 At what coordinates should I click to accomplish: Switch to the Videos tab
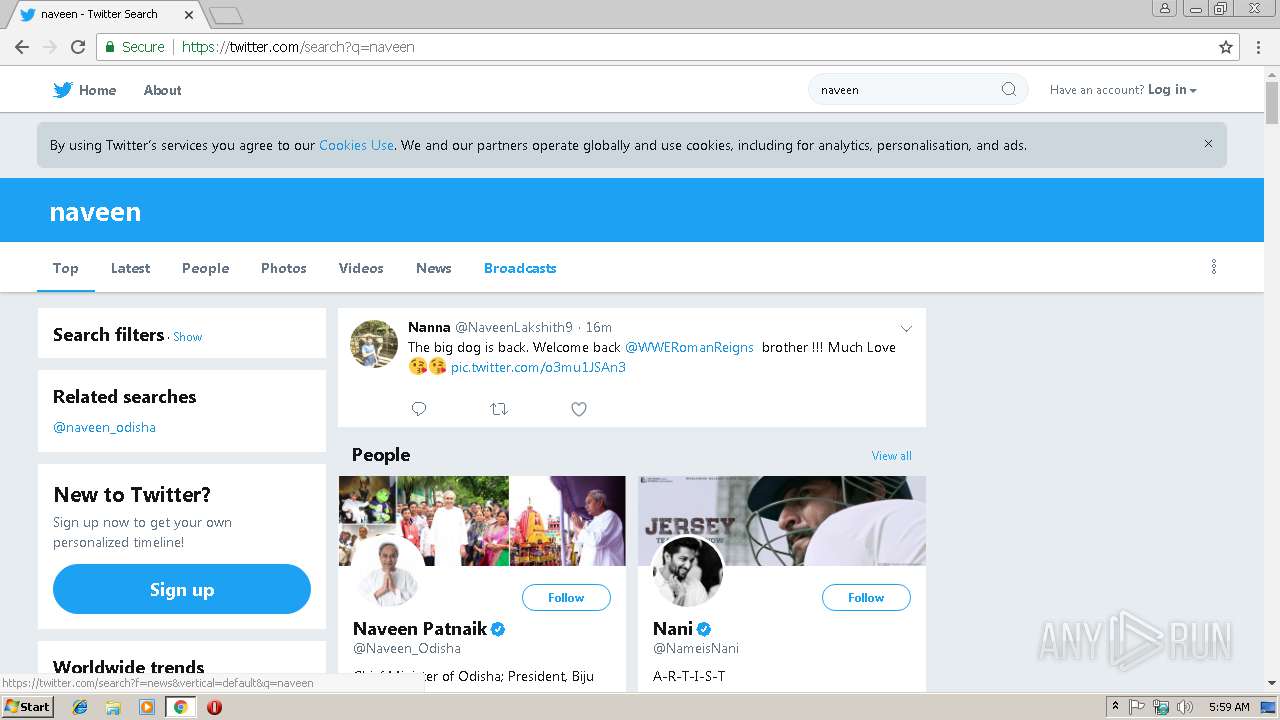[x=361, y=268]
